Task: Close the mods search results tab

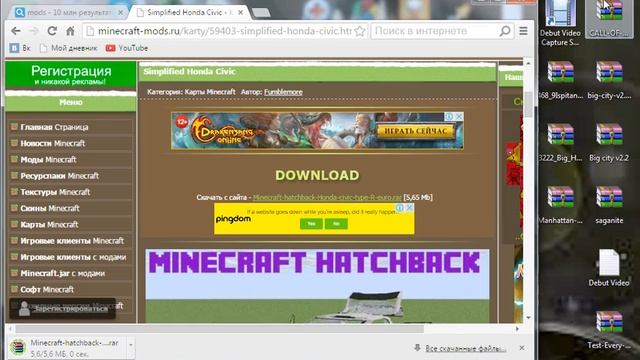Action: [x=120, y=13]
